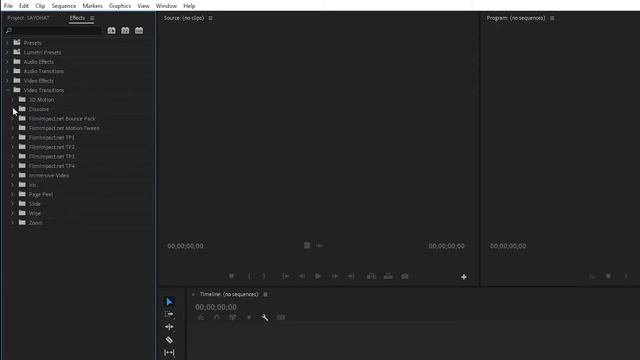640x360 pixels.
Task: Open the Help menu
Action: pos(189,6)
